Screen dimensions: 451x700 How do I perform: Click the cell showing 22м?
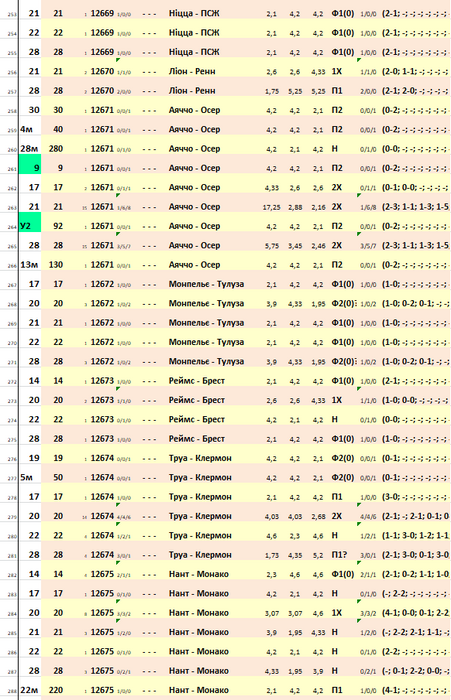(x=30, y=690)
